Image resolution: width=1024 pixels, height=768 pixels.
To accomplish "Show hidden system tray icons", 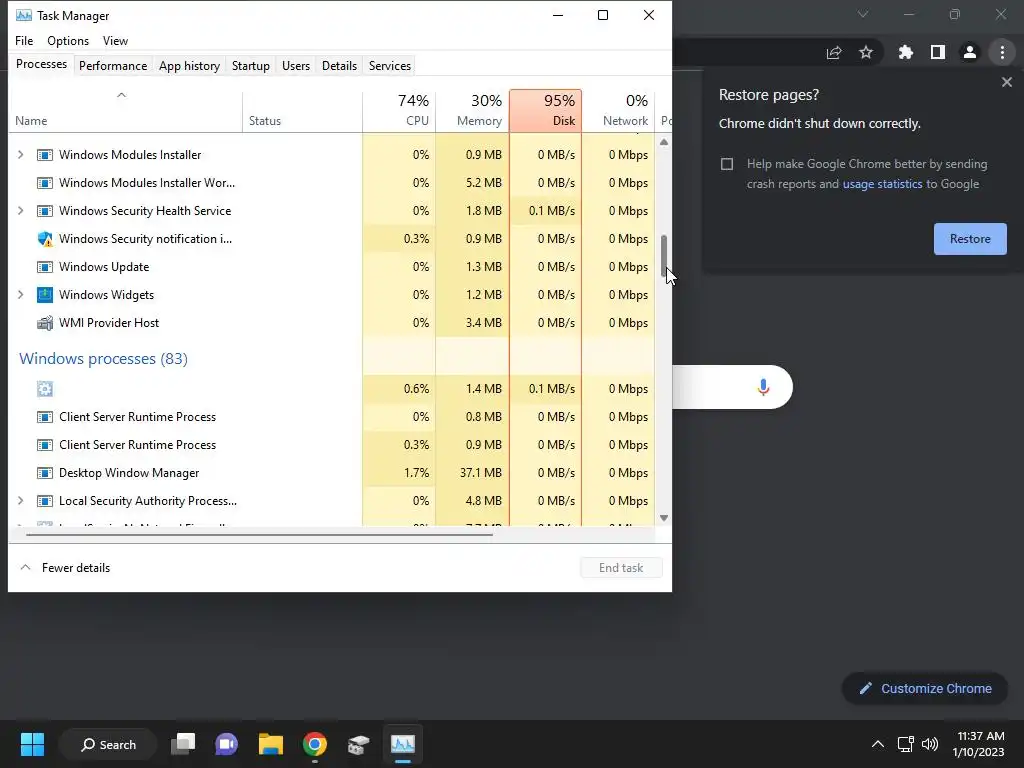I will [878, 744].
